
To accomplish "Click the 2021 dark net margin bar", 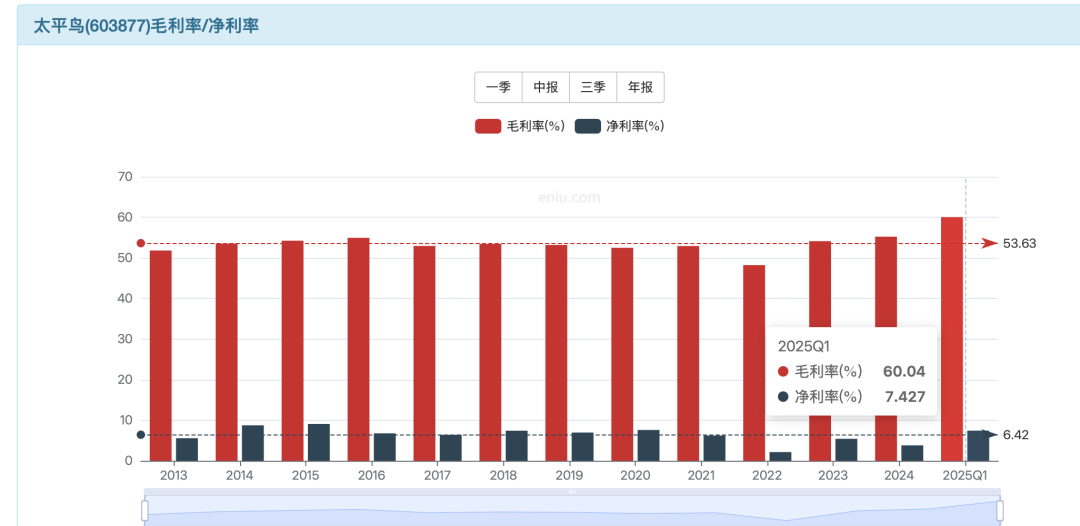I will 714,448.
